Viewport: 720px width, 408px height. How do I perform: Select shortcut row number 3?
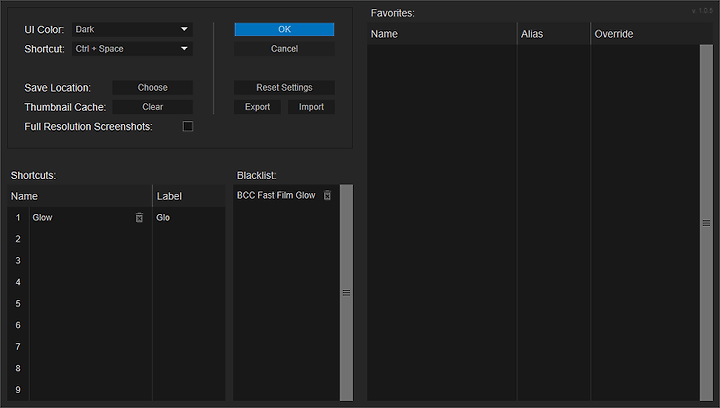tap(18, 261)
